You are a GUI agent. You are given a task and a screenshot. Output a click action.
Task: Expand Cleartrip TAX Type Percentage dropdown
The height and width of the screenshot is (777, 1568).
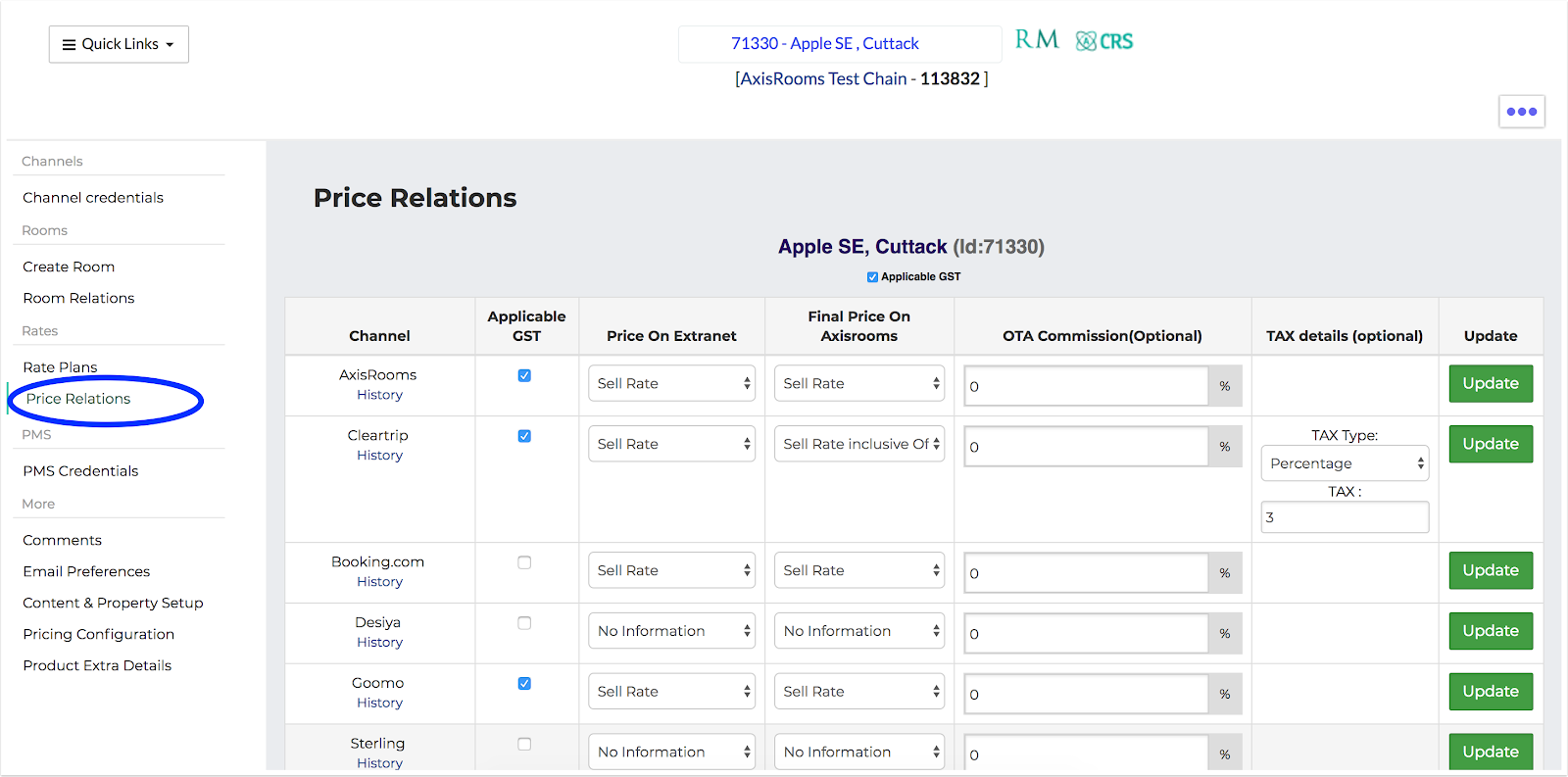1345,463
